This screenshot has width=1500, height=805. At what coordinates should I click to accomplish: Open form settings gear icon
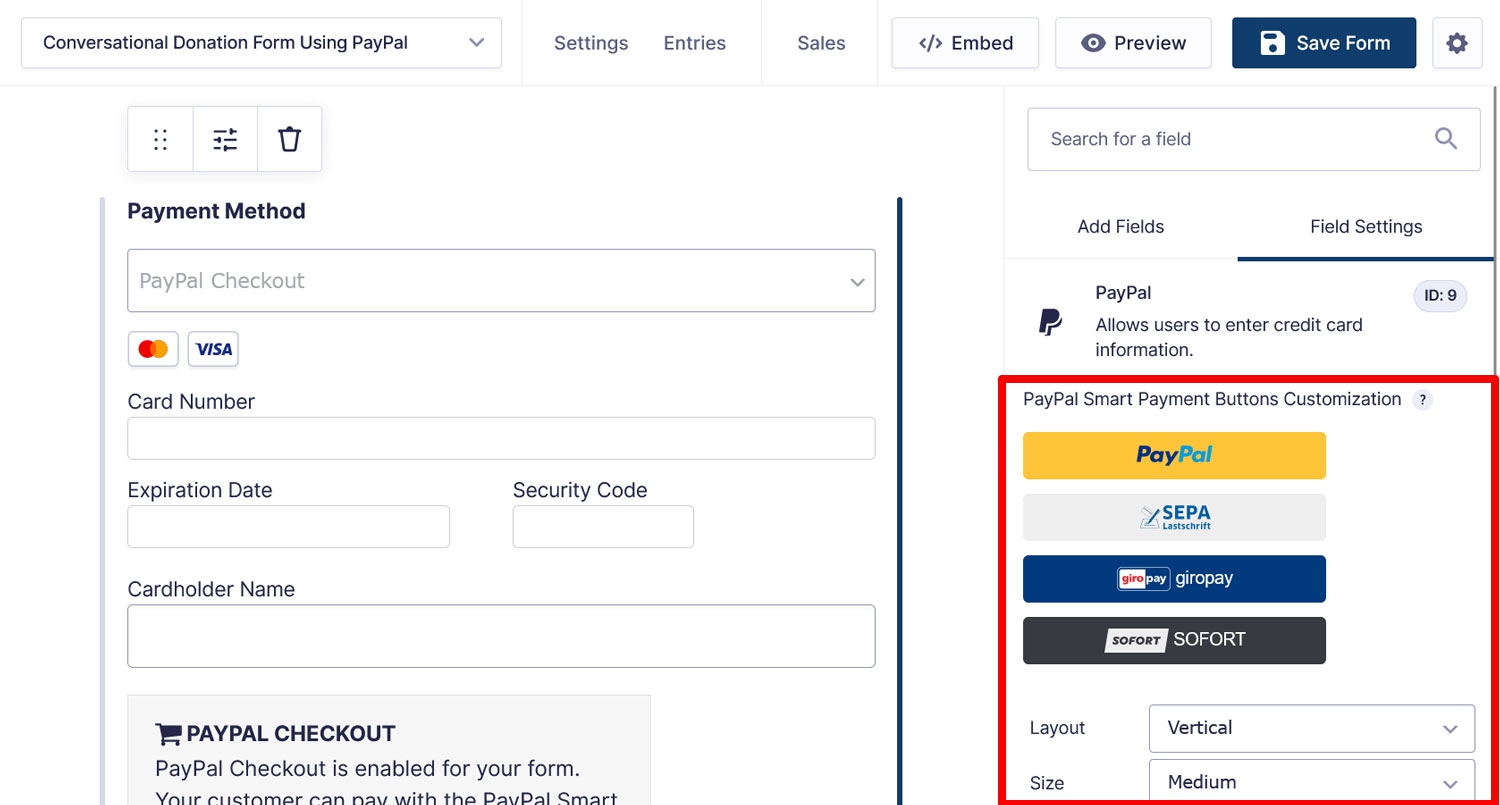click(x=1457, y=43)
